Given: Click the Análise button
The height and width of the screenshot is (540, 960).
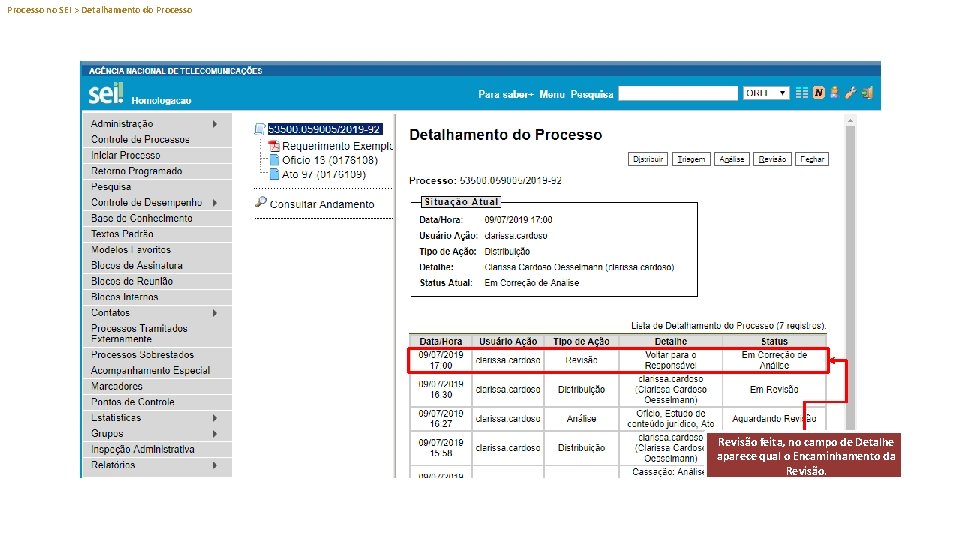Looking at the screenshot, I should (x=732, y=159).
